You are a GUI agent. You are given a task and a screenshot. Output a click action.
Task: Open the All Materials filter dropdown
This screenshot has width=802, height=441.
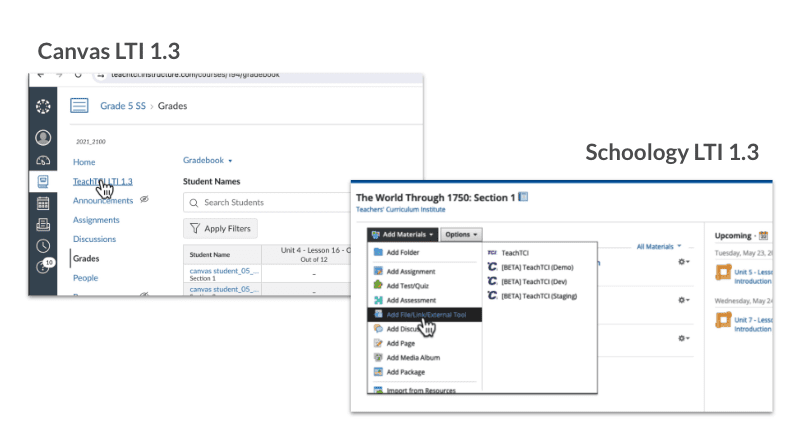(x=659, y=247)
